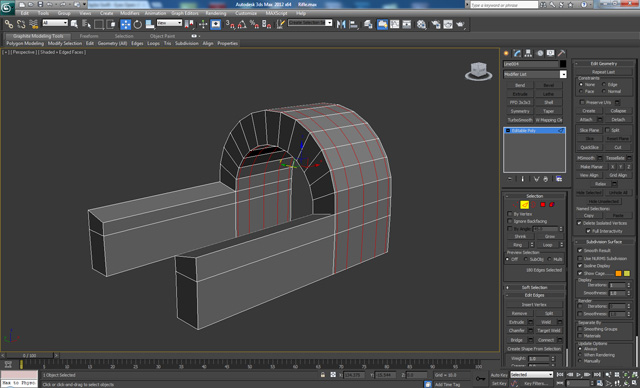Activate the Select and Move tool
The image size is (640, 388).
(x=125, y=24)
